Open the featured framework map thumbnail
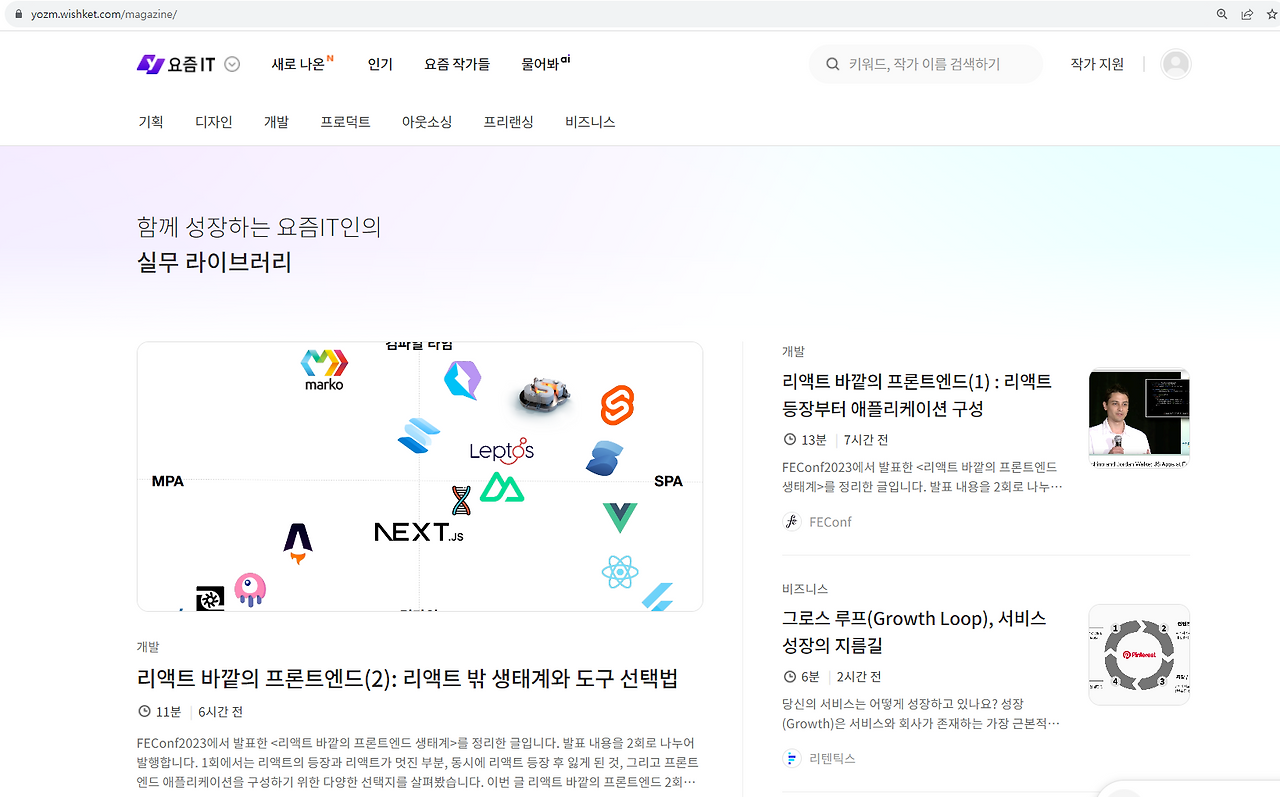1280x797 pixels. click(420, 476)
